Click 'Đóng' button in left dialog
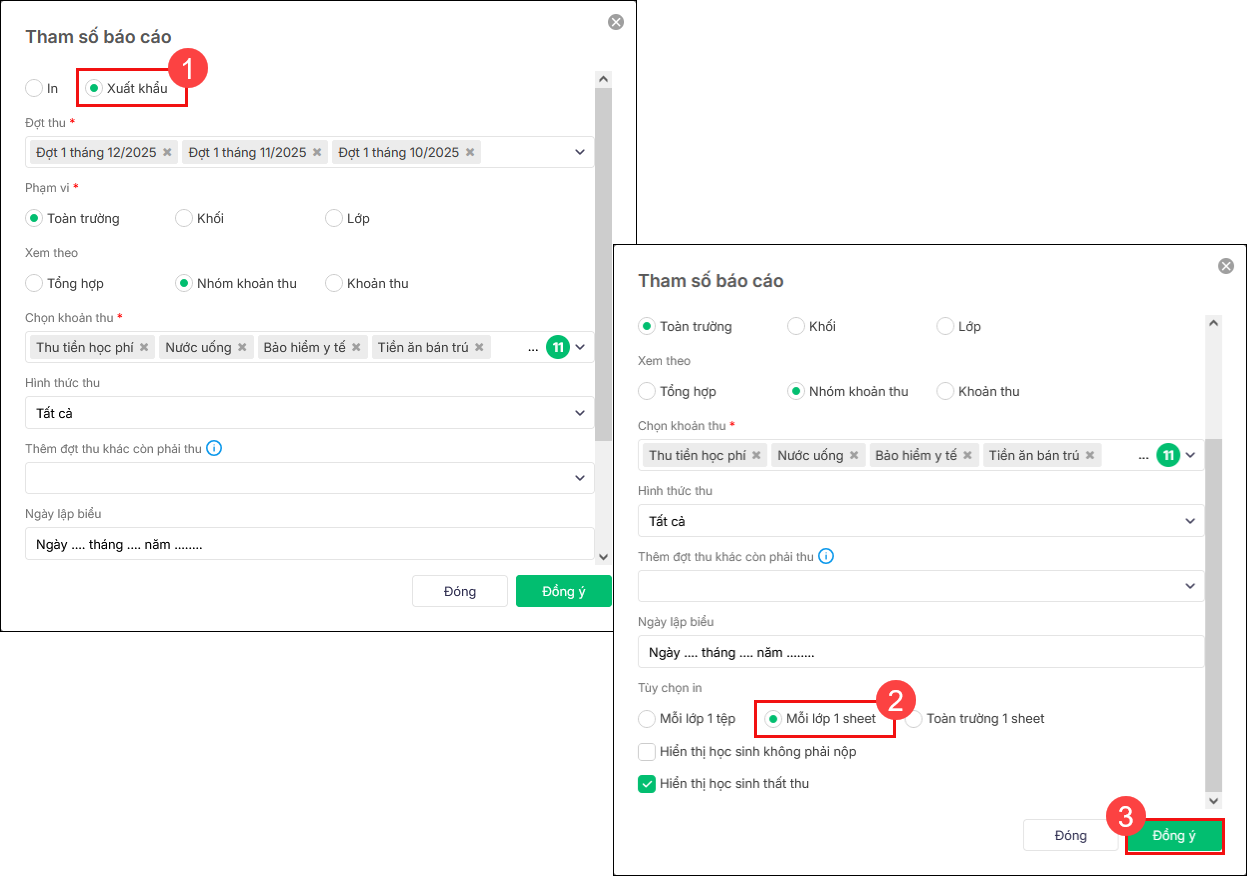Viewport: 1247px width, 876px height. pyautogui.click(x=460, y=591)
